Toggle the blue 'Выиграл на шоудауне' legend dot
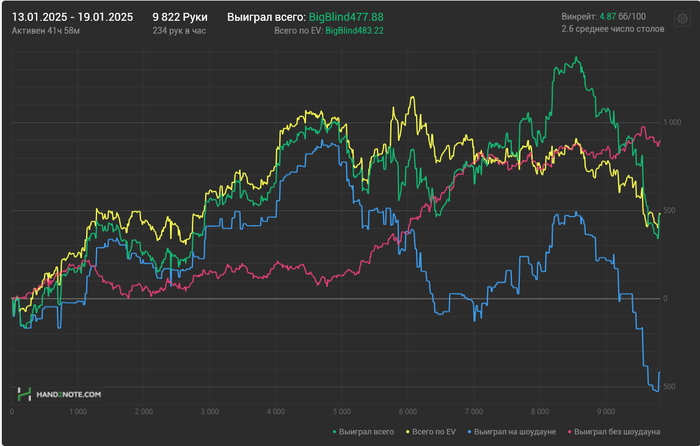700x446 pixels. click(x=469, y=432)
